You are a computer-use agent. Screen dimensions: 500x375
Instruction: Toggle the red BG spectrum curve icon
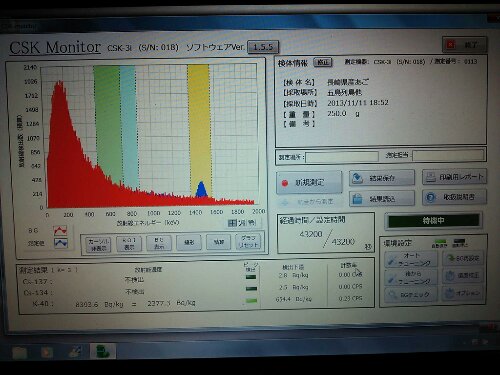pos(60,230)
